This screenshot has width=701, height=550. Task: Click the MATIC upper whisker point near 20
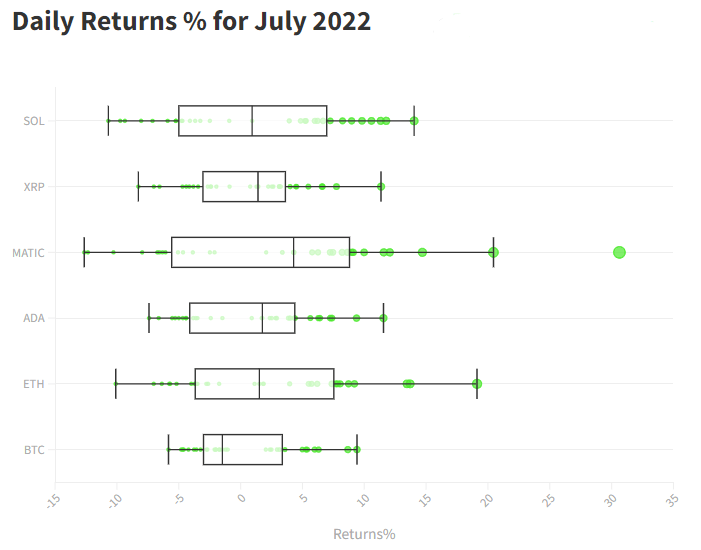tap(493, 252)
